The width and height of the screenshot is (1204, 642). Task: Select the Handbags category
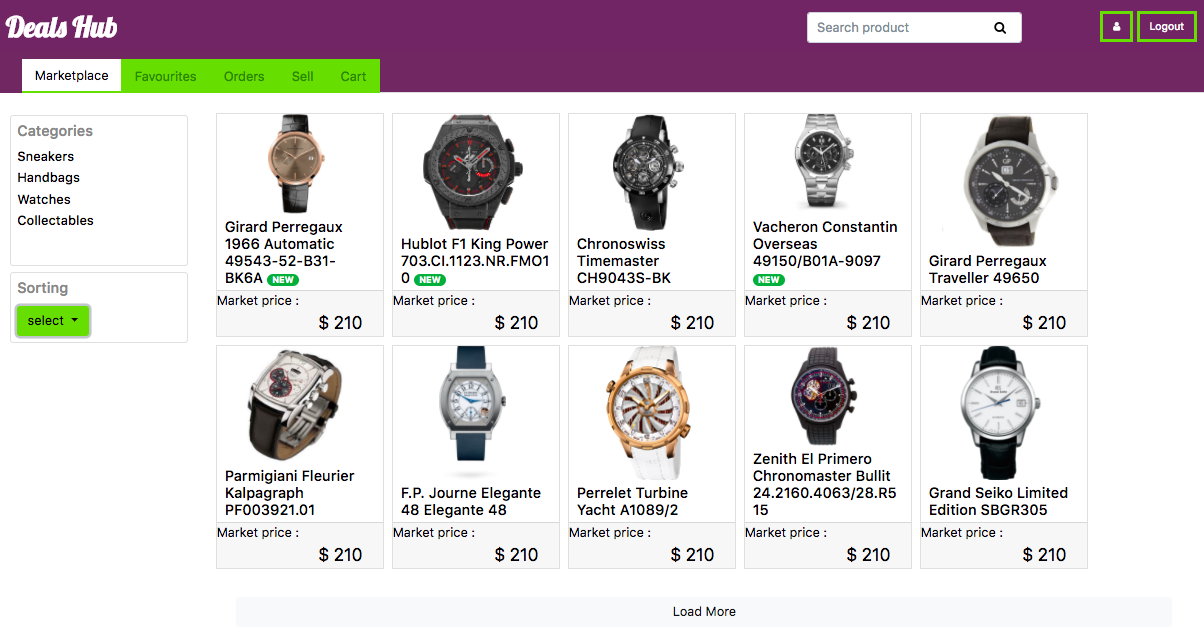49,178
